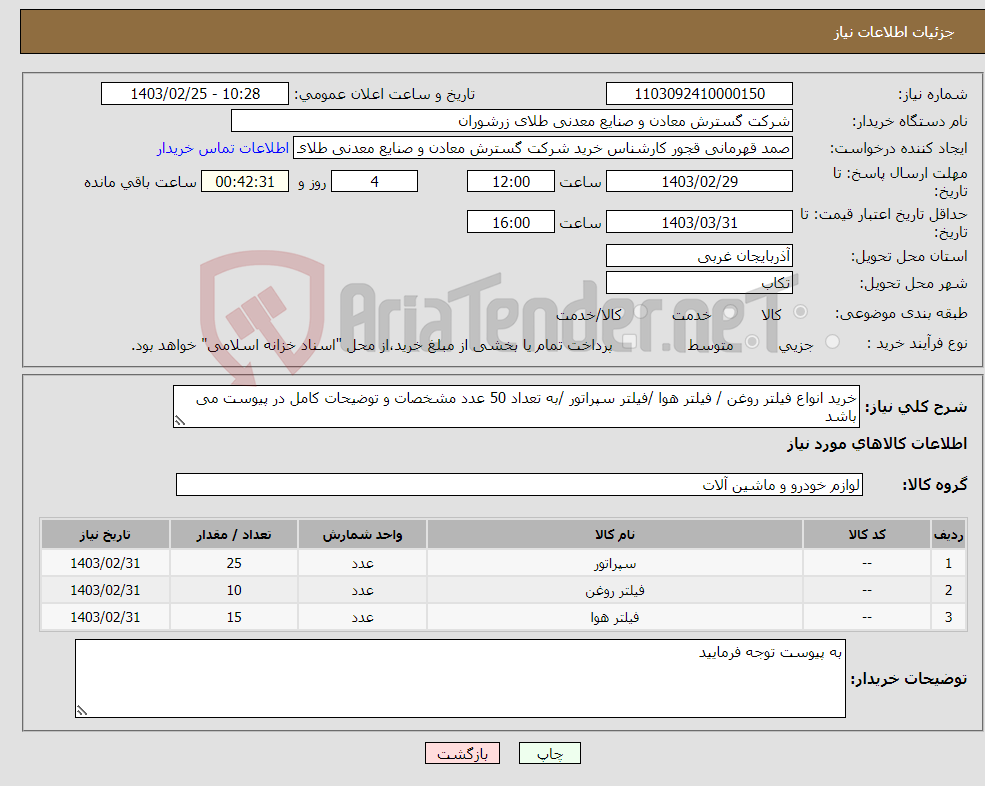985x786 pixels.
Task: Open the اطلاعات تماس خریدار link
Action: (x=222, y=148)
